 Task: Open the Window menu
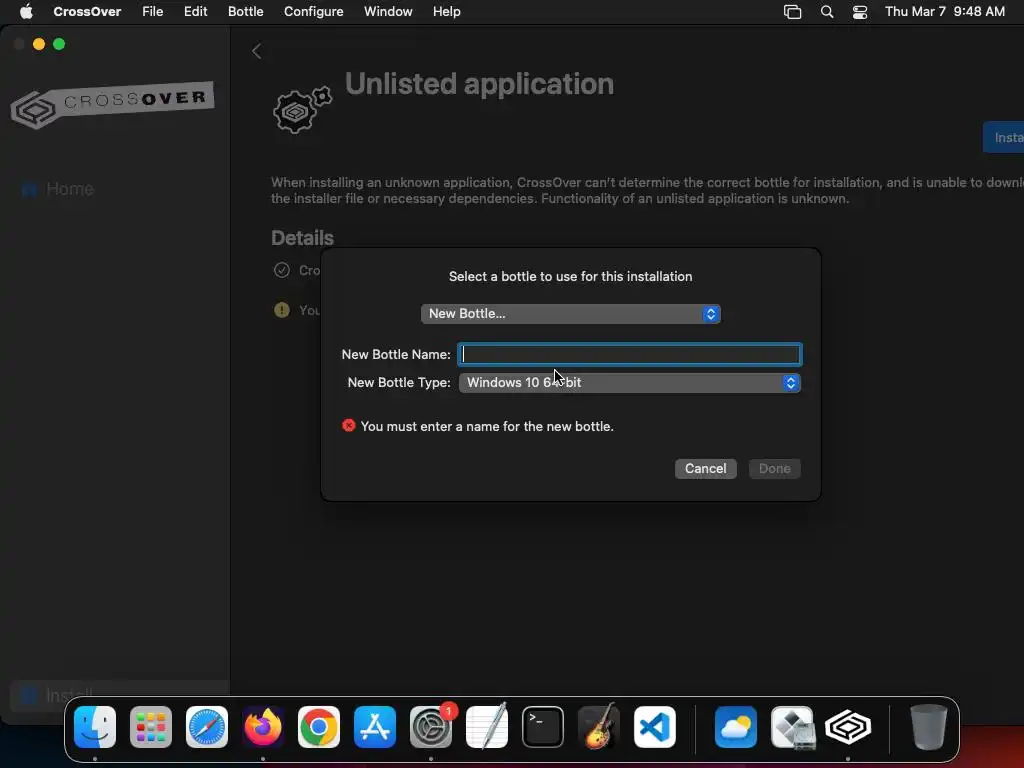(x=388, y=12)
